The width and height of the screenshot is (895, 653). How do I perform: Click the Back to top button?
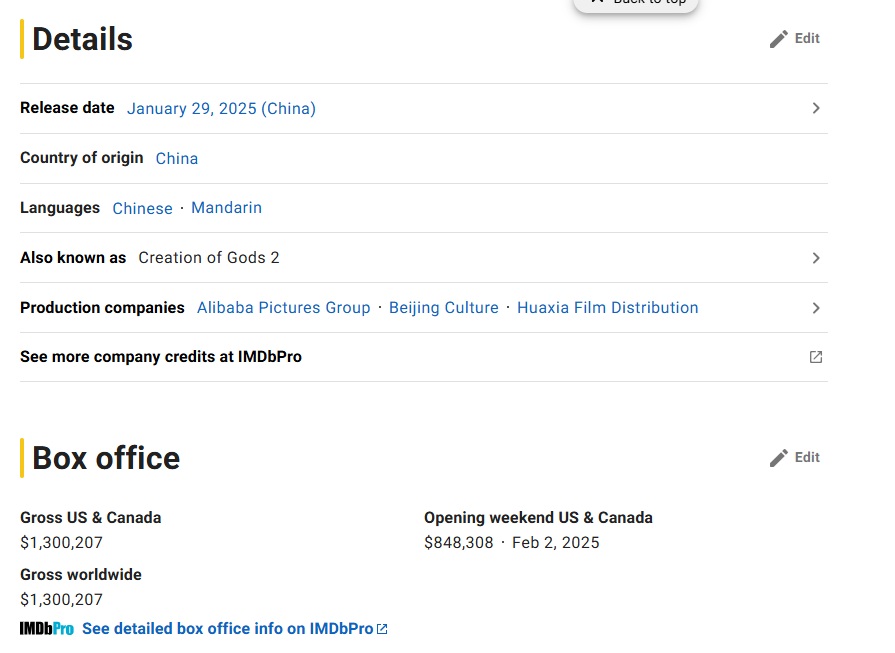click(635, 5)
